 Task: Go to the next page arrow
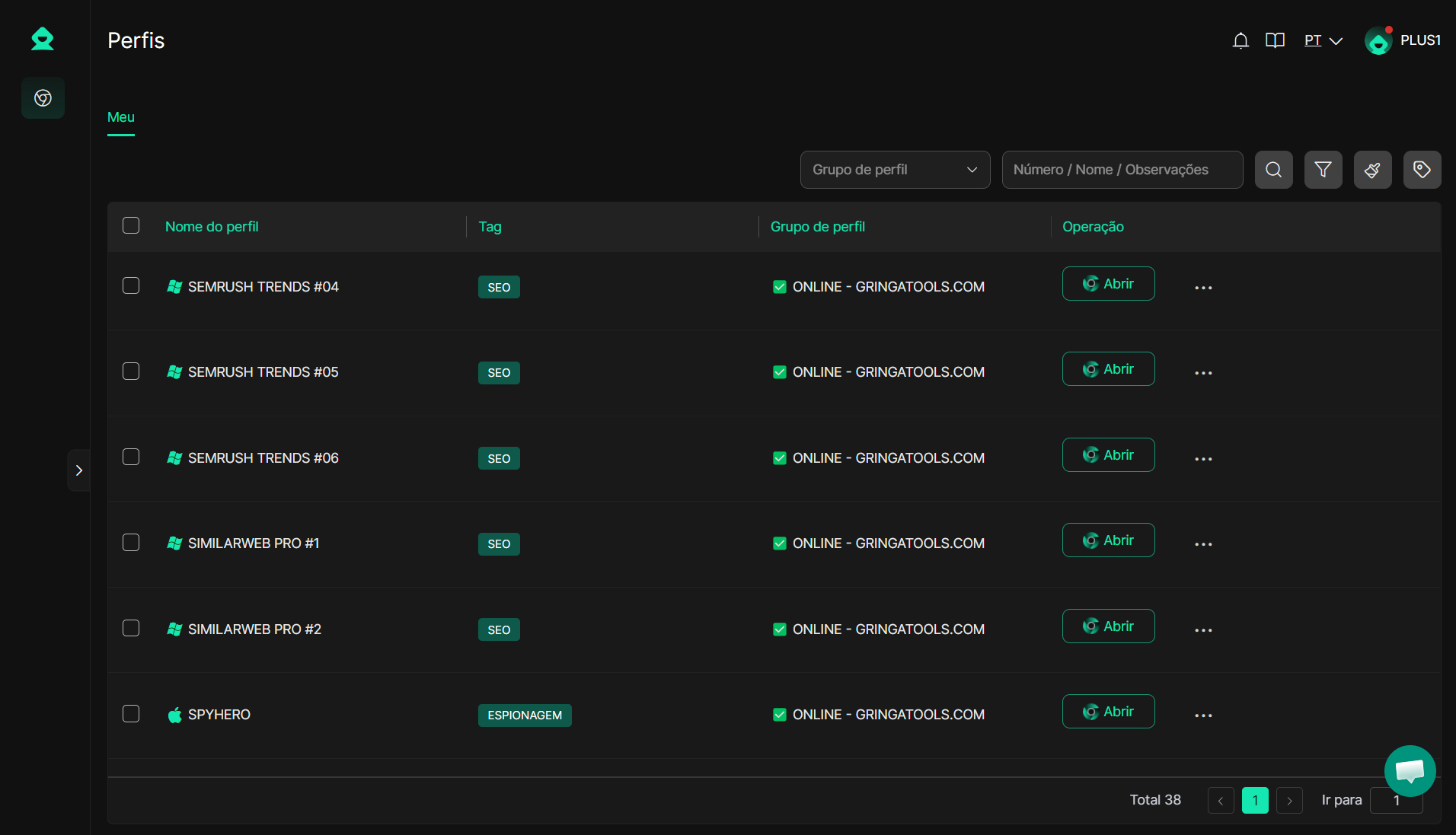point(1289,801)
